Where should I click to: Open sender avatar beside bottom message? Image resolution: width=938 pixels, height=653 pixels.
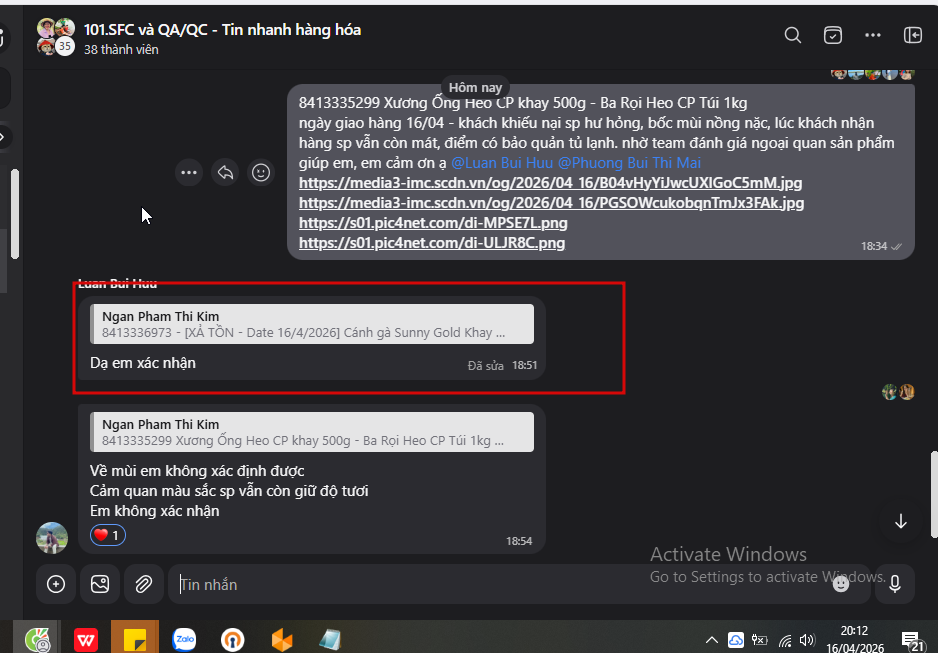pos(52,538)
